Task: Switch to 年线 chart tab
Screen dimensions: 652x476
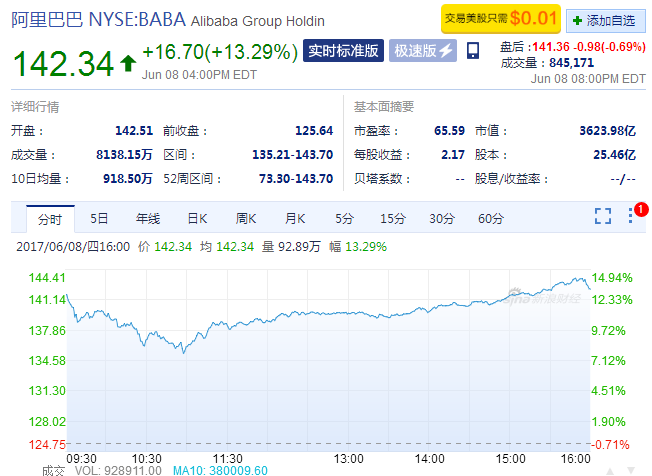Action: (x=148, y=219)
